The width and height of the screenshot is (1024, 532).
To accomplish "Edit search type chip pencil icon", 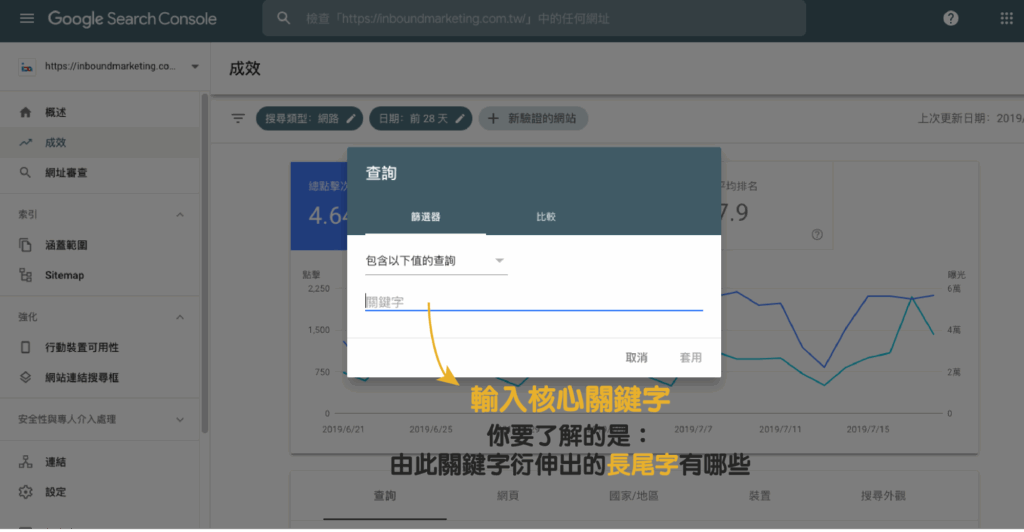I will point(351,118).
